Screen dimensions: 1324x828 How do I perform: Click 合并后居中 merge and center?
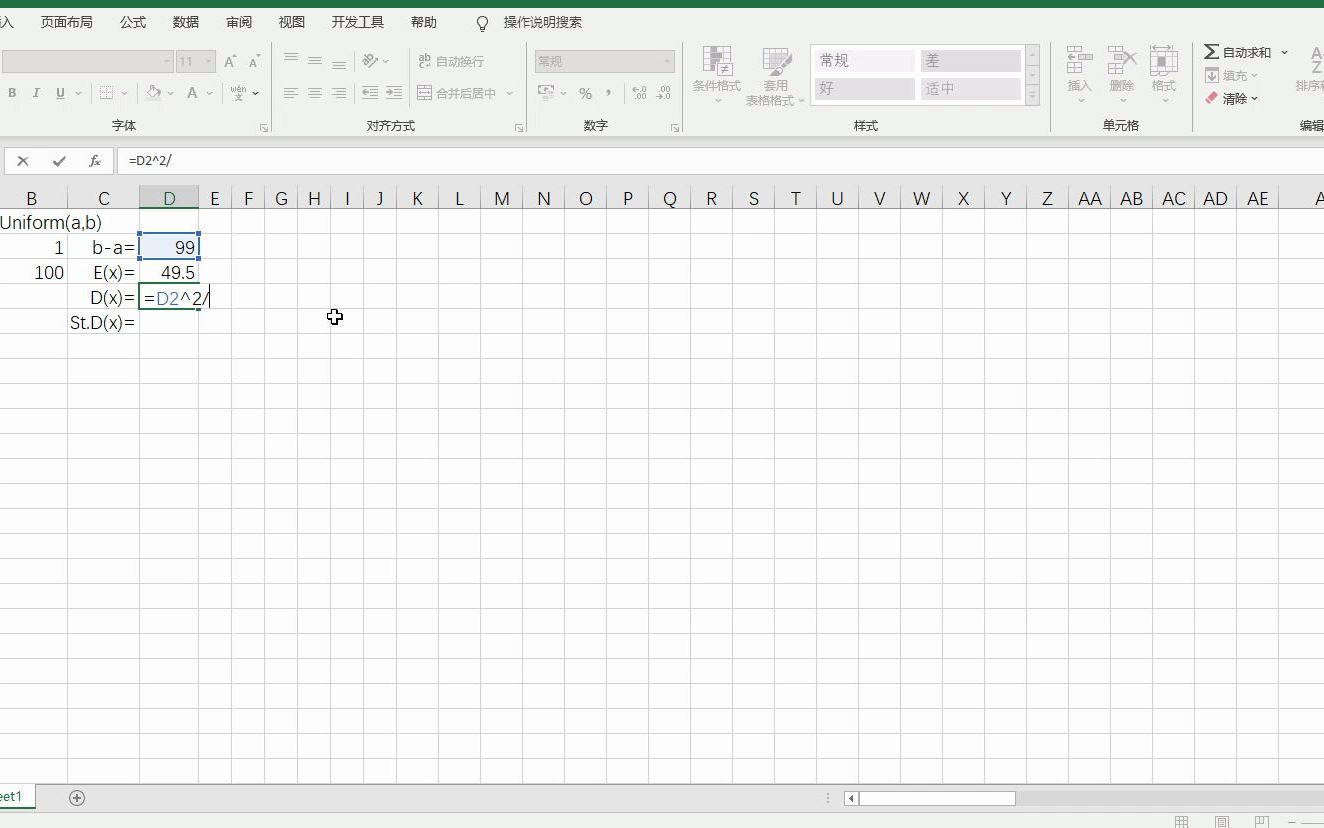tap(457, 93)
